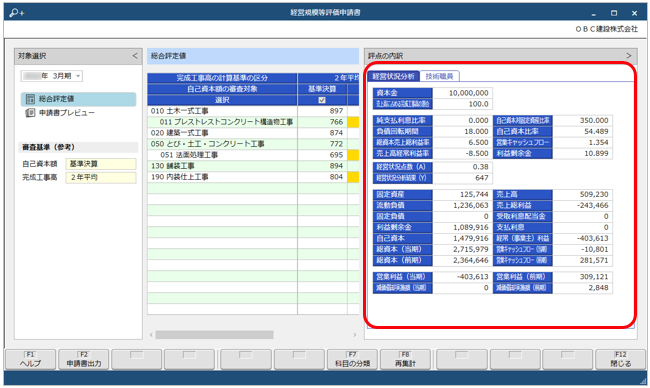
Task: Click the 営業利益（前期） value 309,121
Action: click(x=582, y=276)
